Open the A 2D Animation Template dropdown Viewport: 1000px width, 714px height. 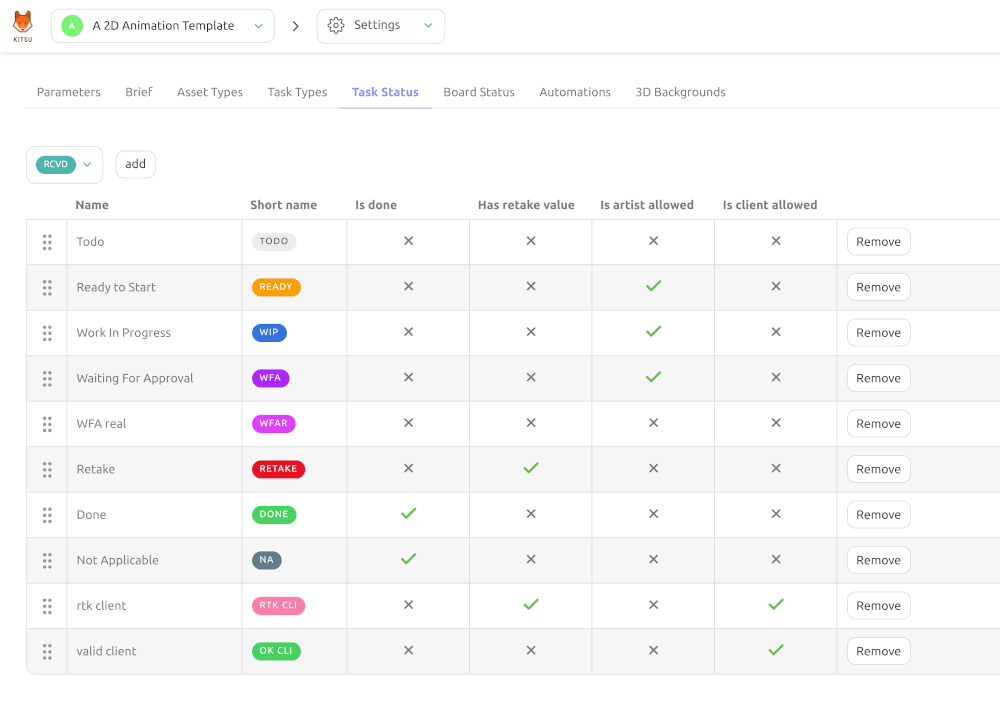coord(163,26)
